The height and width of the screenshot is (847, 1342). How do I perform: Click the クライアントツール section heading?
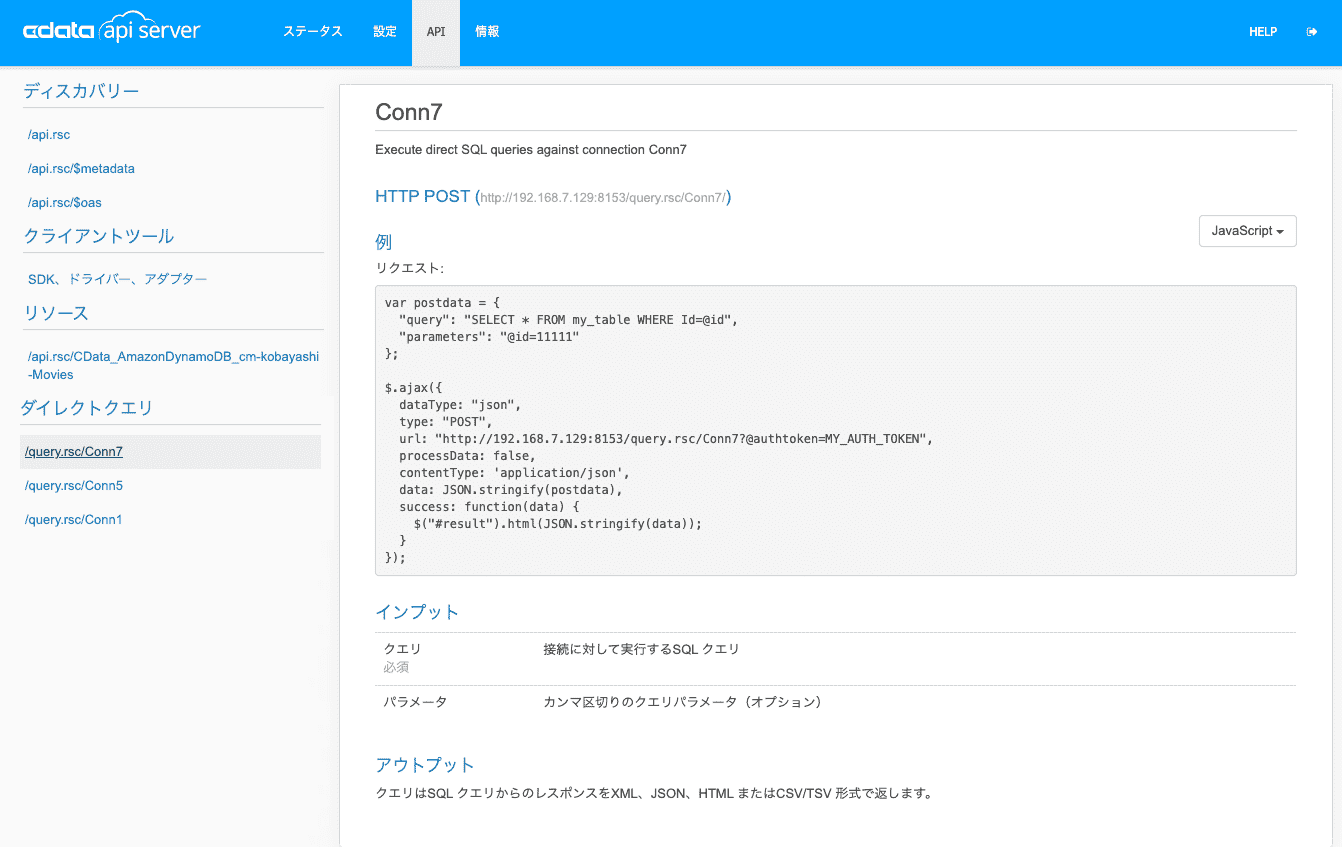click(x=99, y=237)
